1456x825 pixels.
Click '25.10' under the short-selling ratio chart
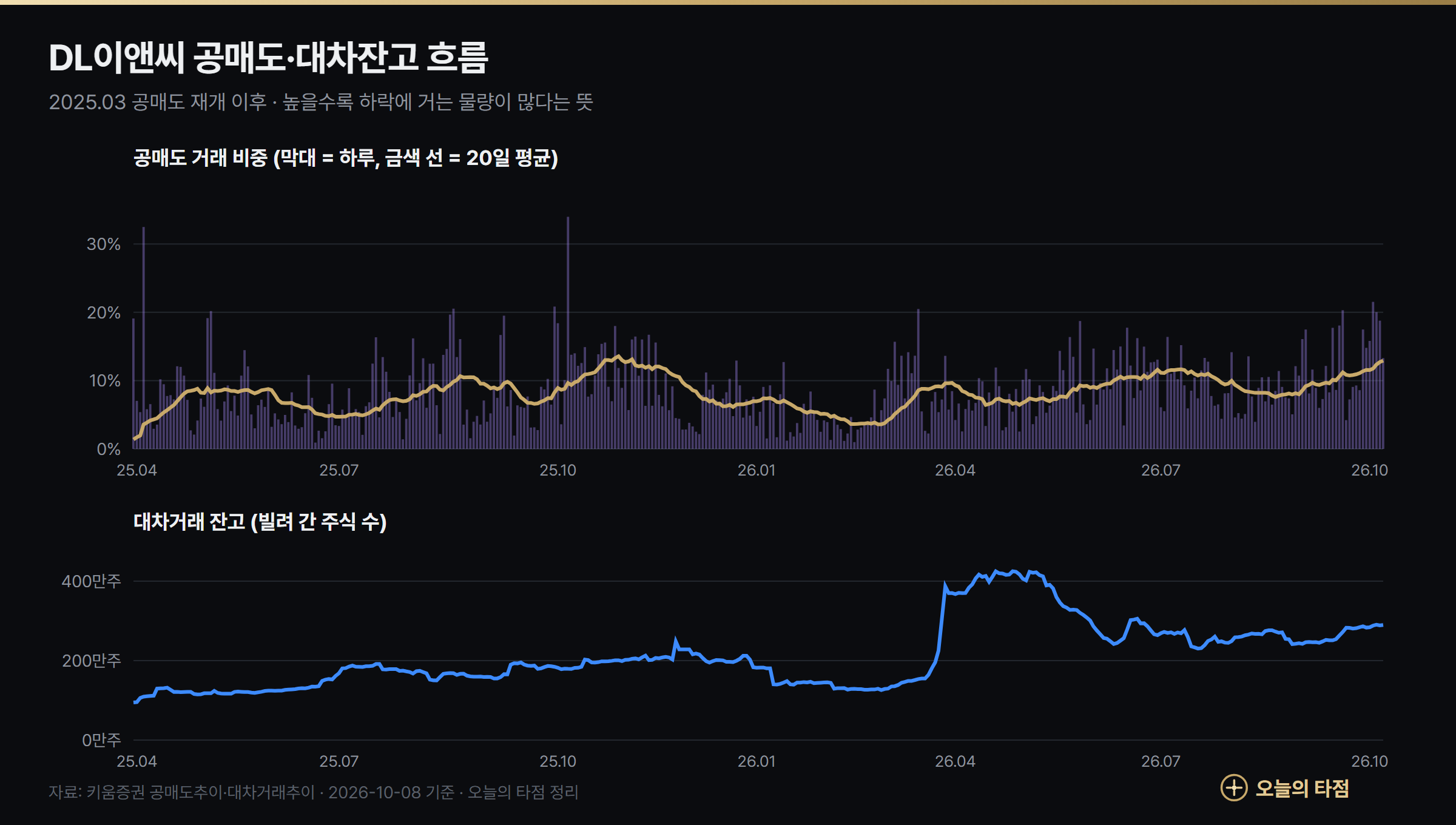[558, 470]
